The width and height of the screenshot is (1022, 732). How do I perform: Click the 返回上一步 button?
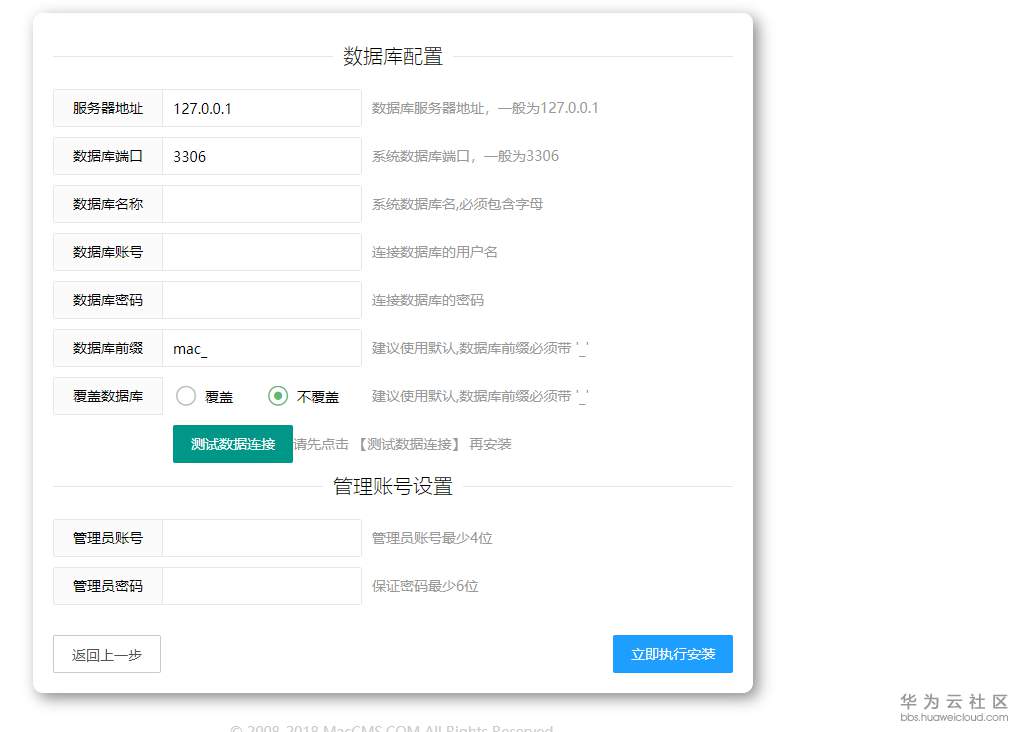coord(106,653)
